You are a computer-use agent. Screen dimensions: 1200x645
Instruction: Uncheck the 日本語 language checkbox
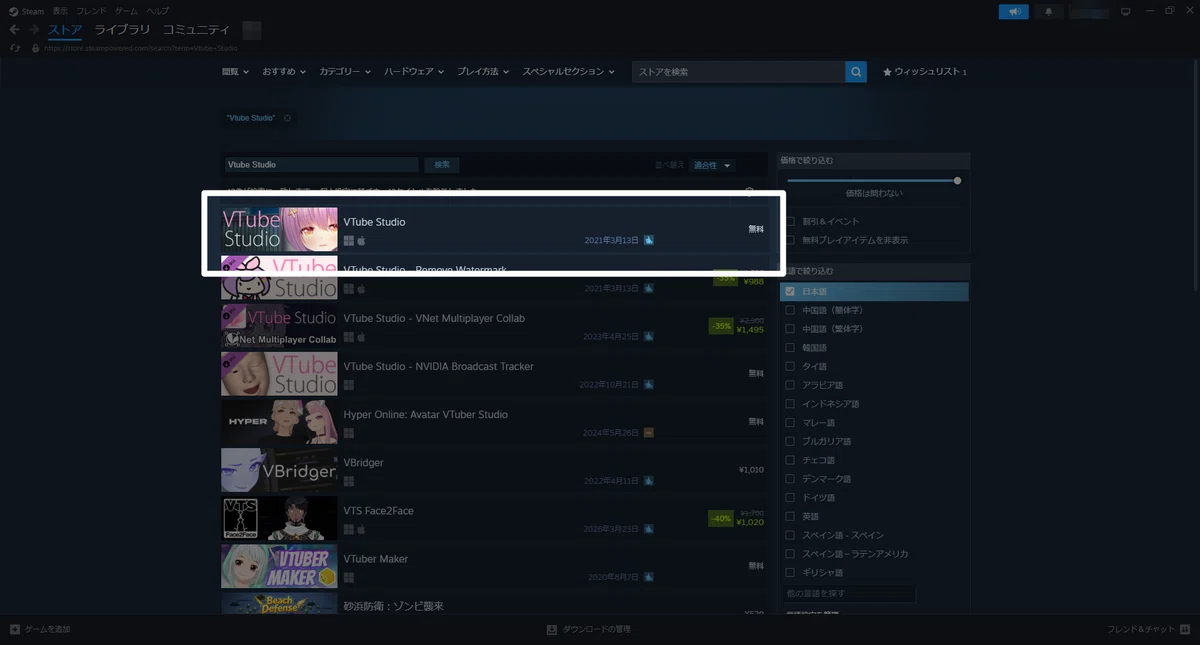point(791,291)
